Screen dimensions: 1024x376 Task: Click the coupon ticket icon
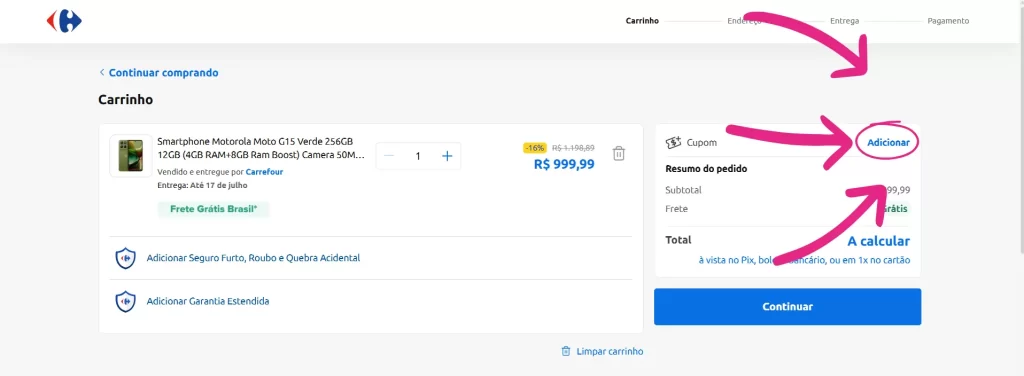pos(673,142)
